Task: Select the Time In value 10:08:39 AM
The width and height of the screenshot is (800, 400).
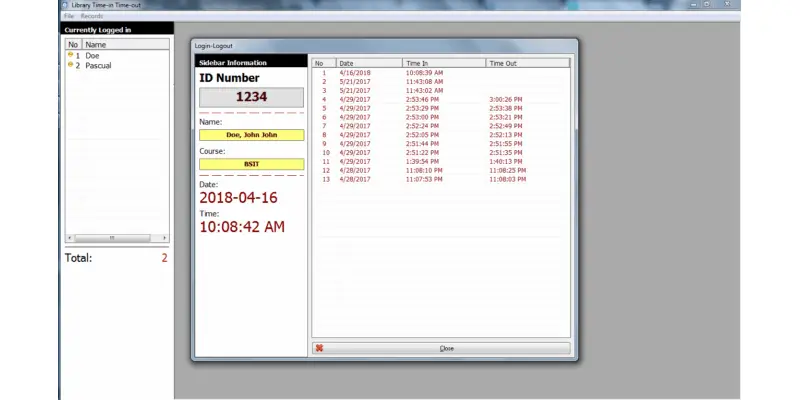Action: pyautogui.click(x=424, y=73)
